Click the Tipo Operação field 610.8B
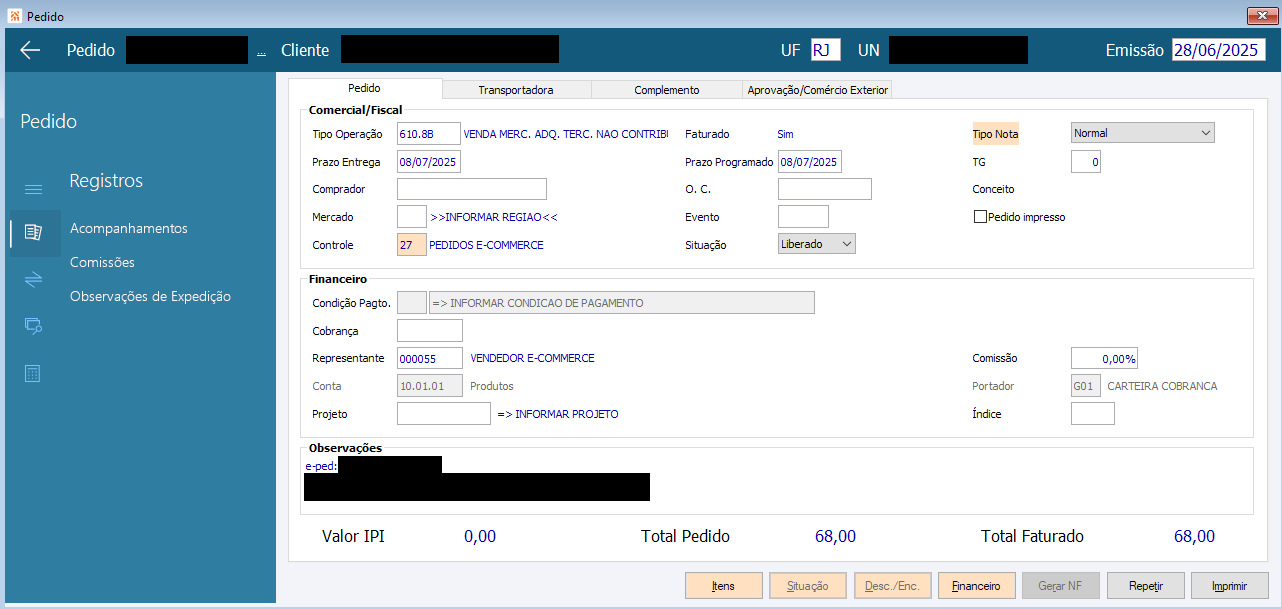The height and width of the screenshot is (609, 1282). 429,133
